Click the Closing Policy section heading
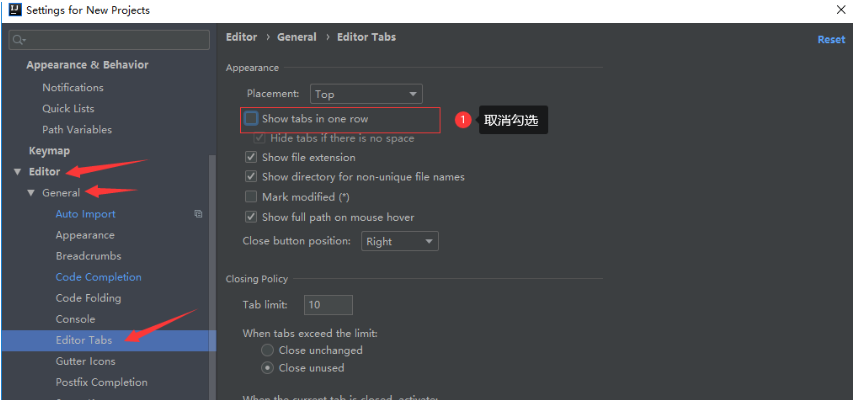The width and height of the screenshot is (853, 400). [257, 279]
